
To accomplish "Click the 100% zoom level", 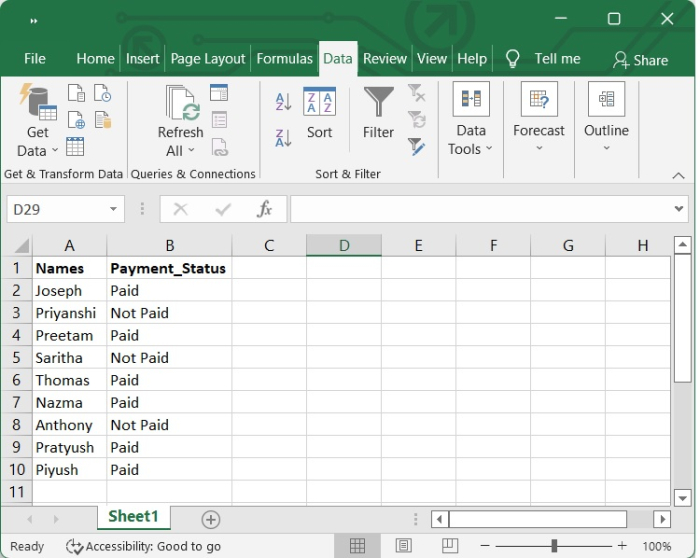I will click(657, 546).
